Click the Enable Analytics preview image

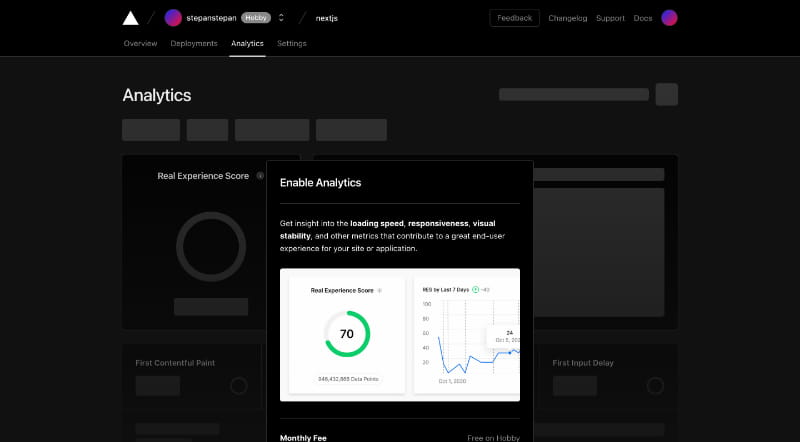point(400,335)
